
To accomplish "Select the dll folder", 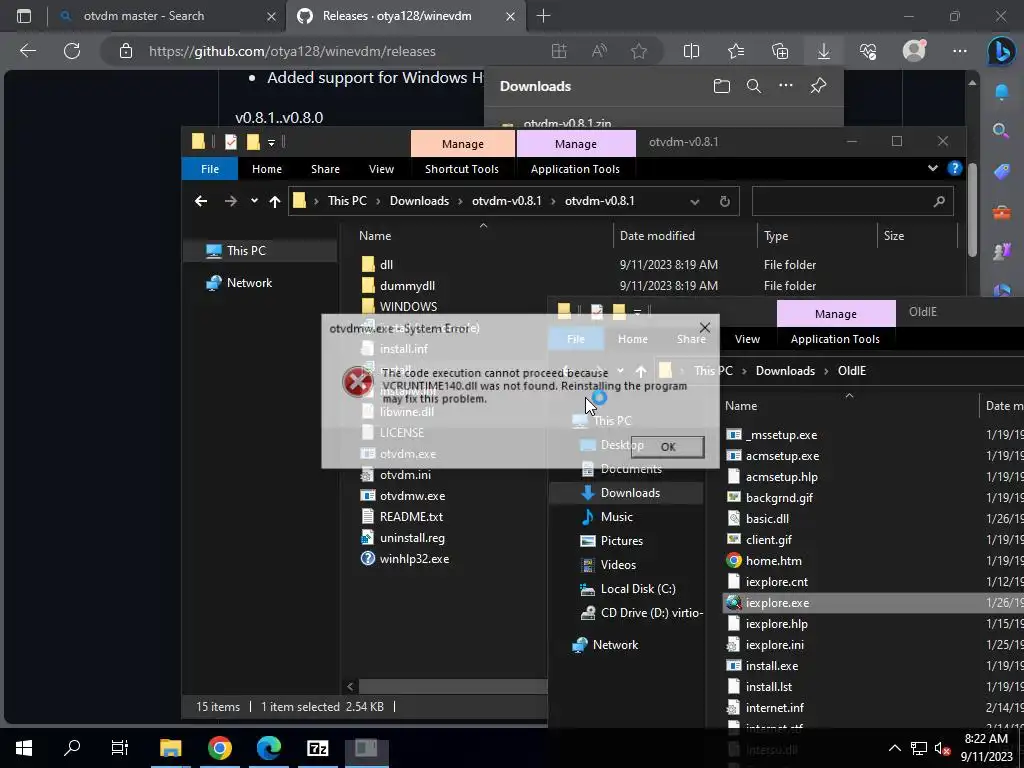I will [387, 264].
